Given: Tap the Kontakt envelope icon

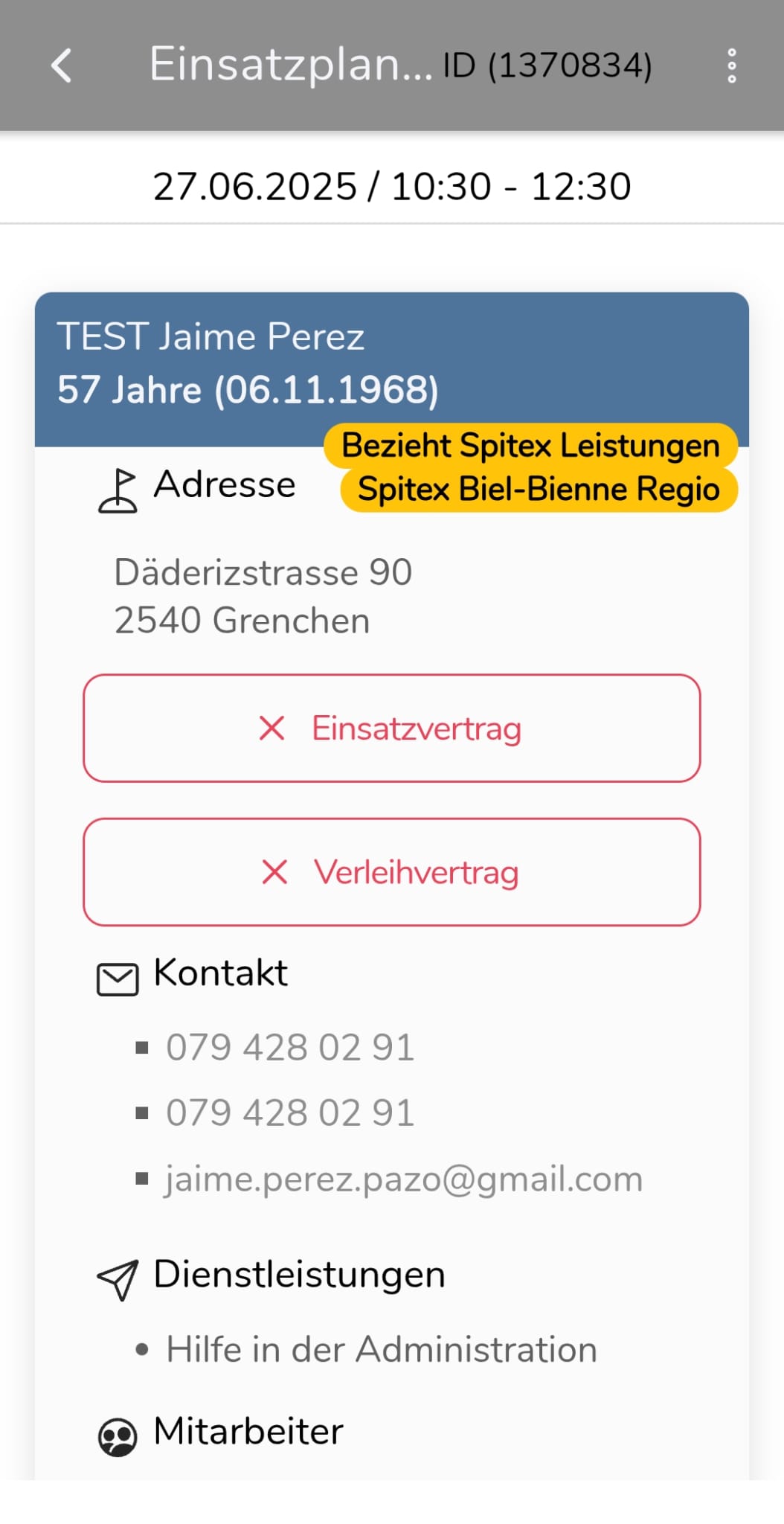Looking at the screenshot, I should pyautogui.click(x=118, y=979).
